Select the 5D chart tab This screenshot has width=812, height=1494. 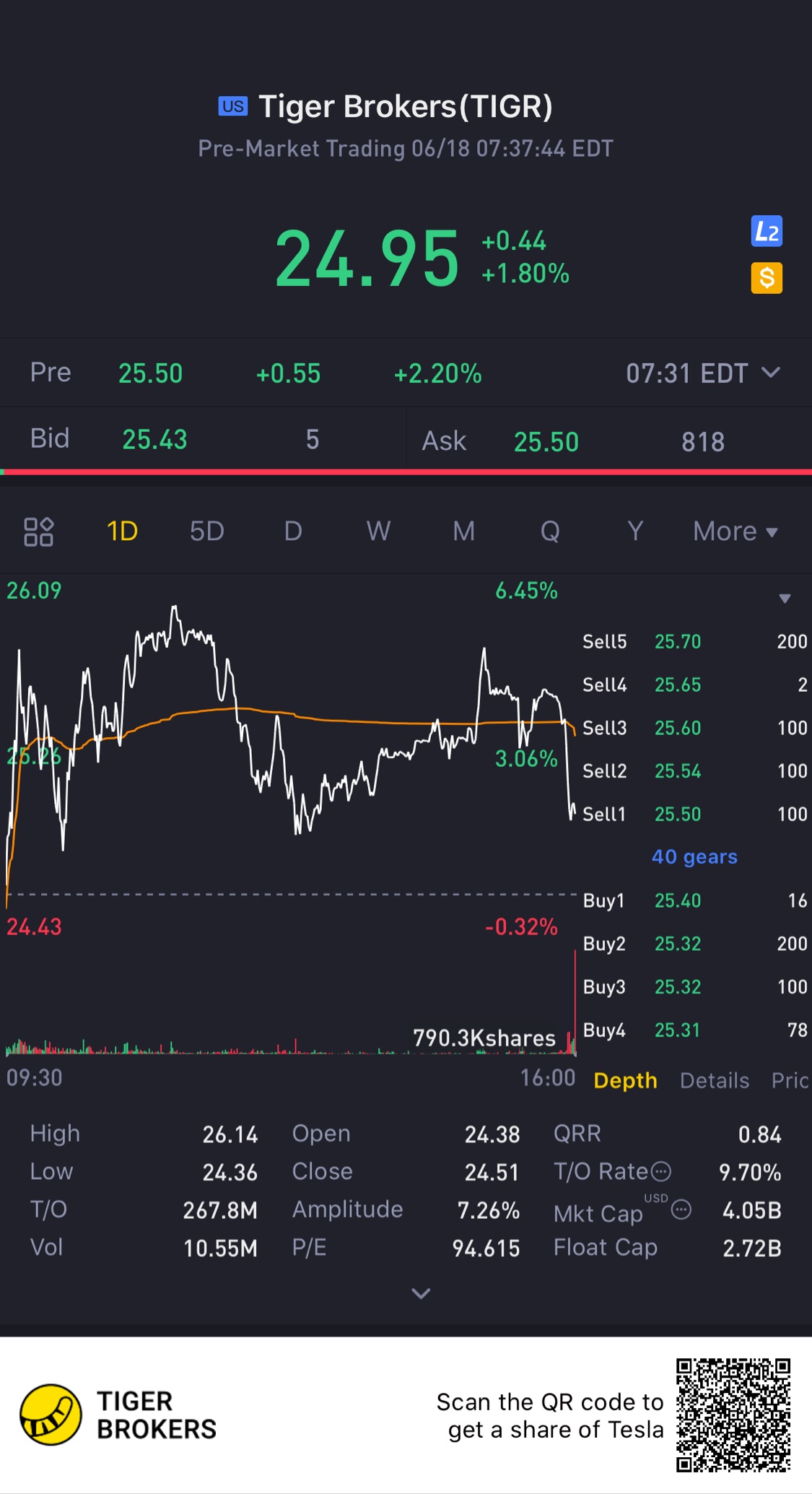coord(207,531)
